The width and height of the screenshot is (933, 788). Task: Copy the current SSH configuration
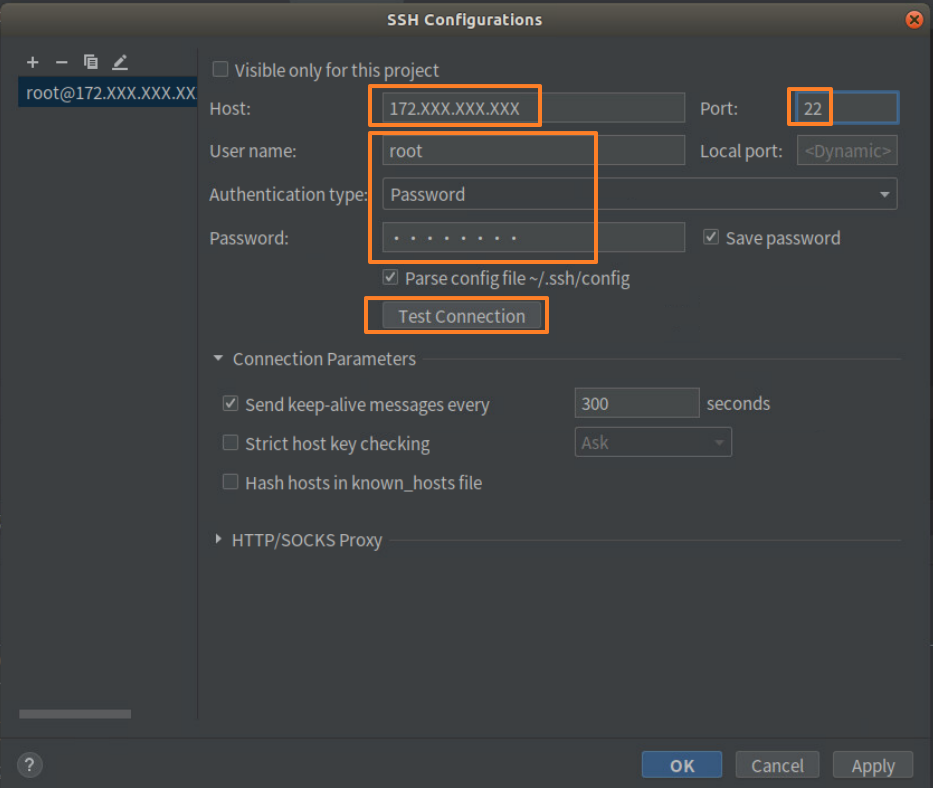click(90, 62)
